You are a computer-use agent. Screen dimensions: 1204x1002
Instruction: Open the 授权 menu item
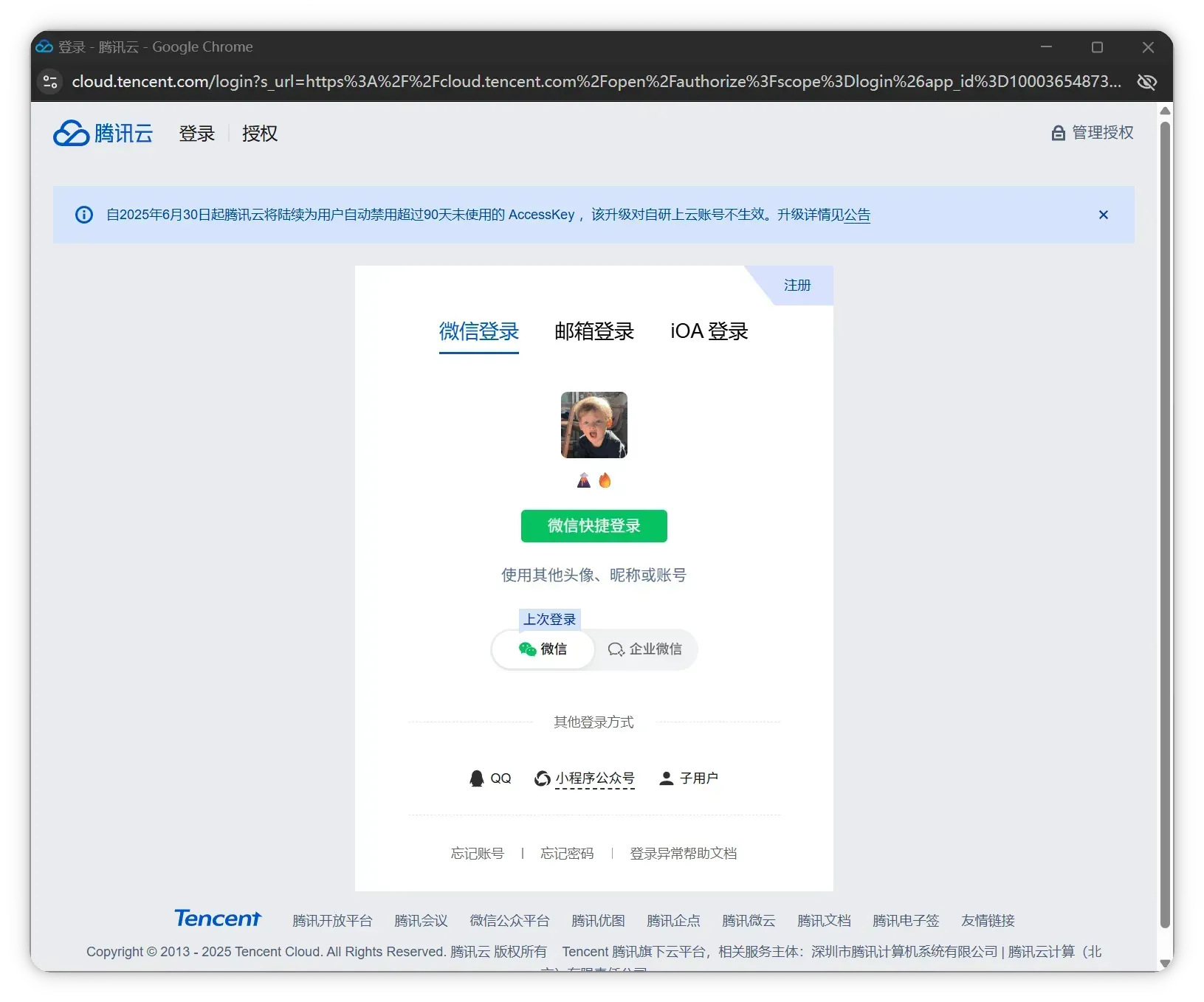259,134
